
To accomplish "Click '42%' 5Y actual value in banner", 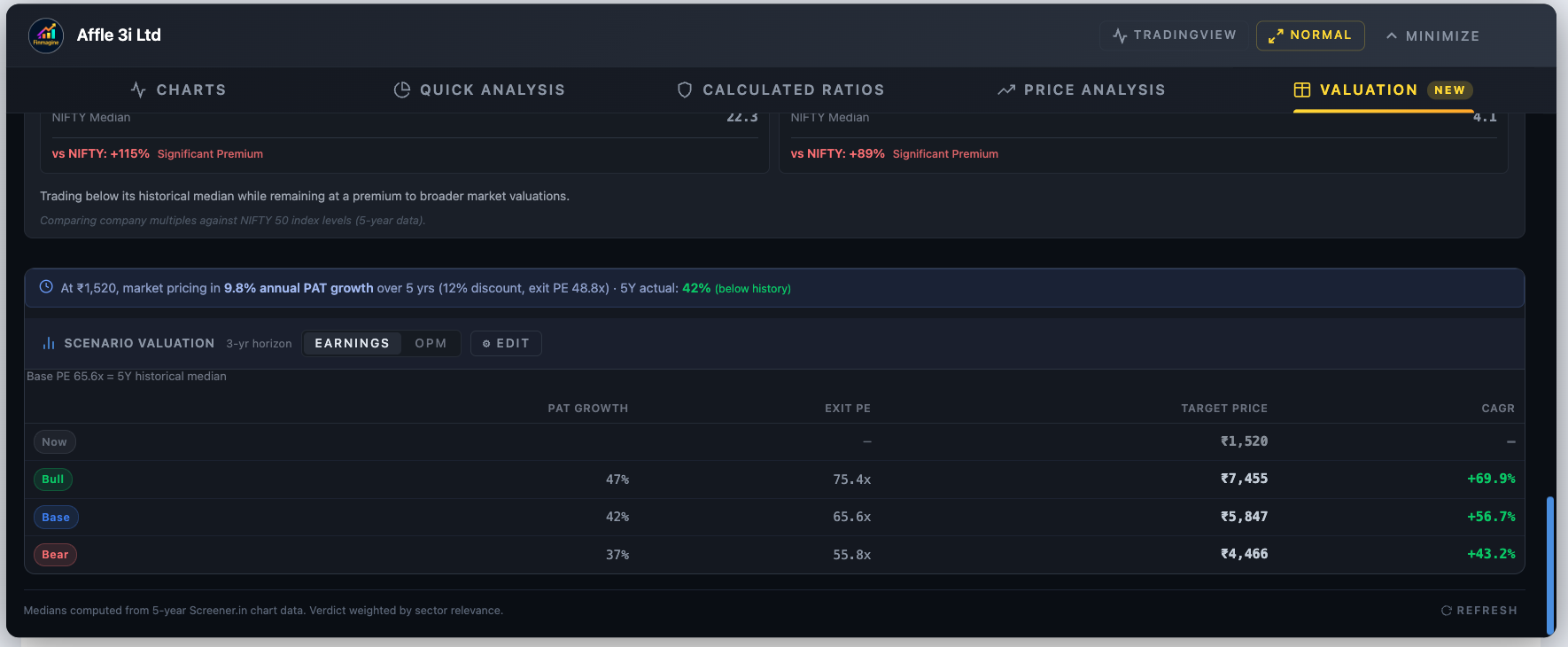I will [x=696, y=288].
